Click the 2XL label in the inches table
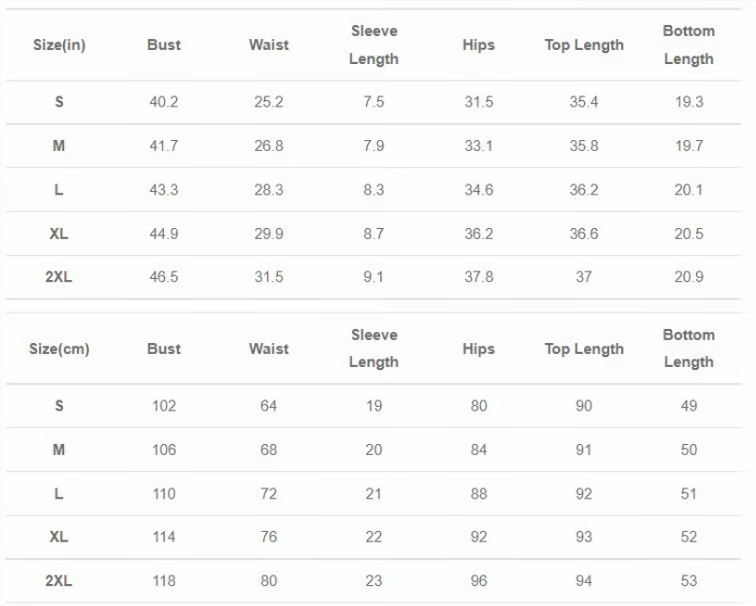Viewport: 756px width, 606px height. pyautogui.click(x=59, y=277)
